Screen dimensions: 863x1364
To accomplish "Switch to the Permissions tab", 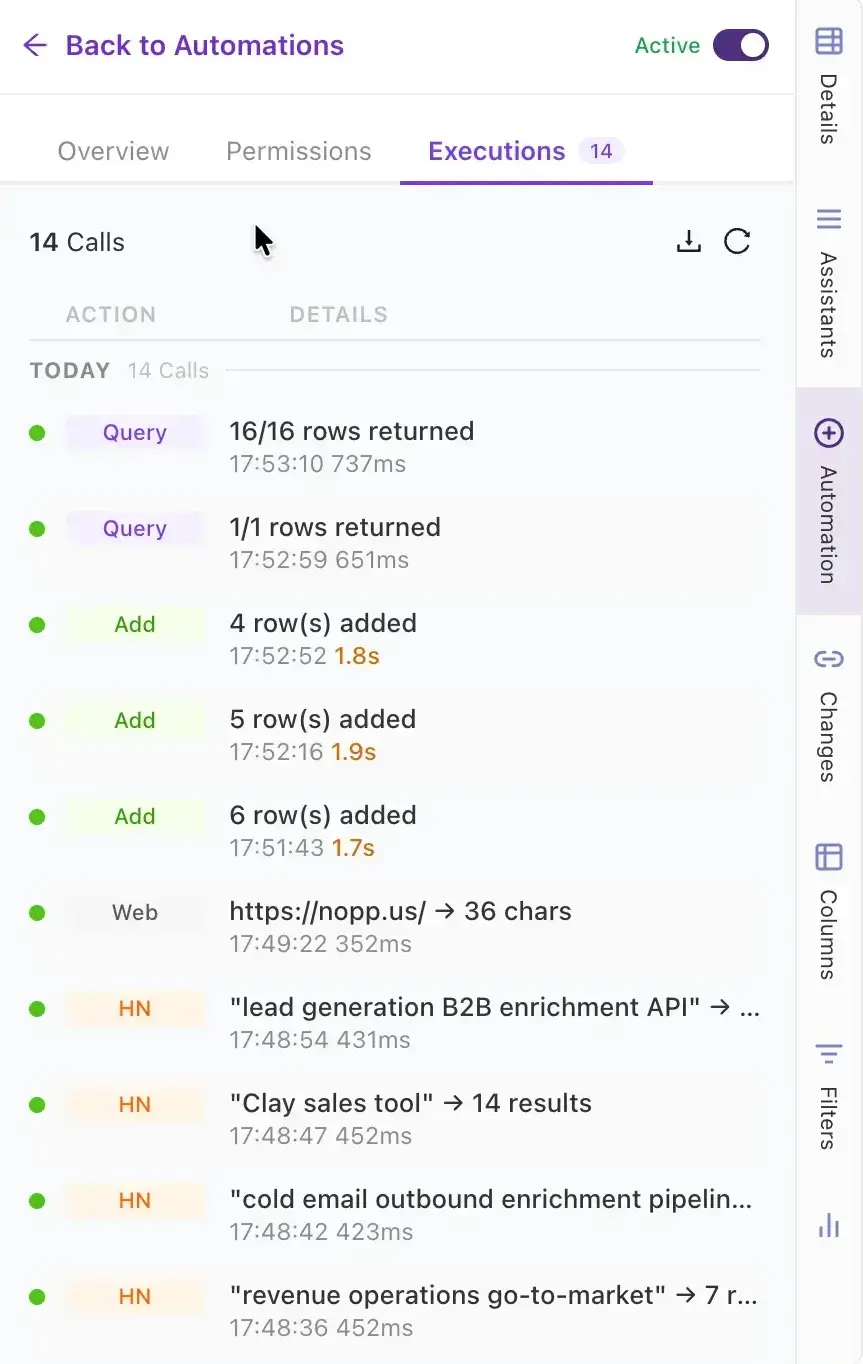I will pyautogui.click(x=299, y=151).
